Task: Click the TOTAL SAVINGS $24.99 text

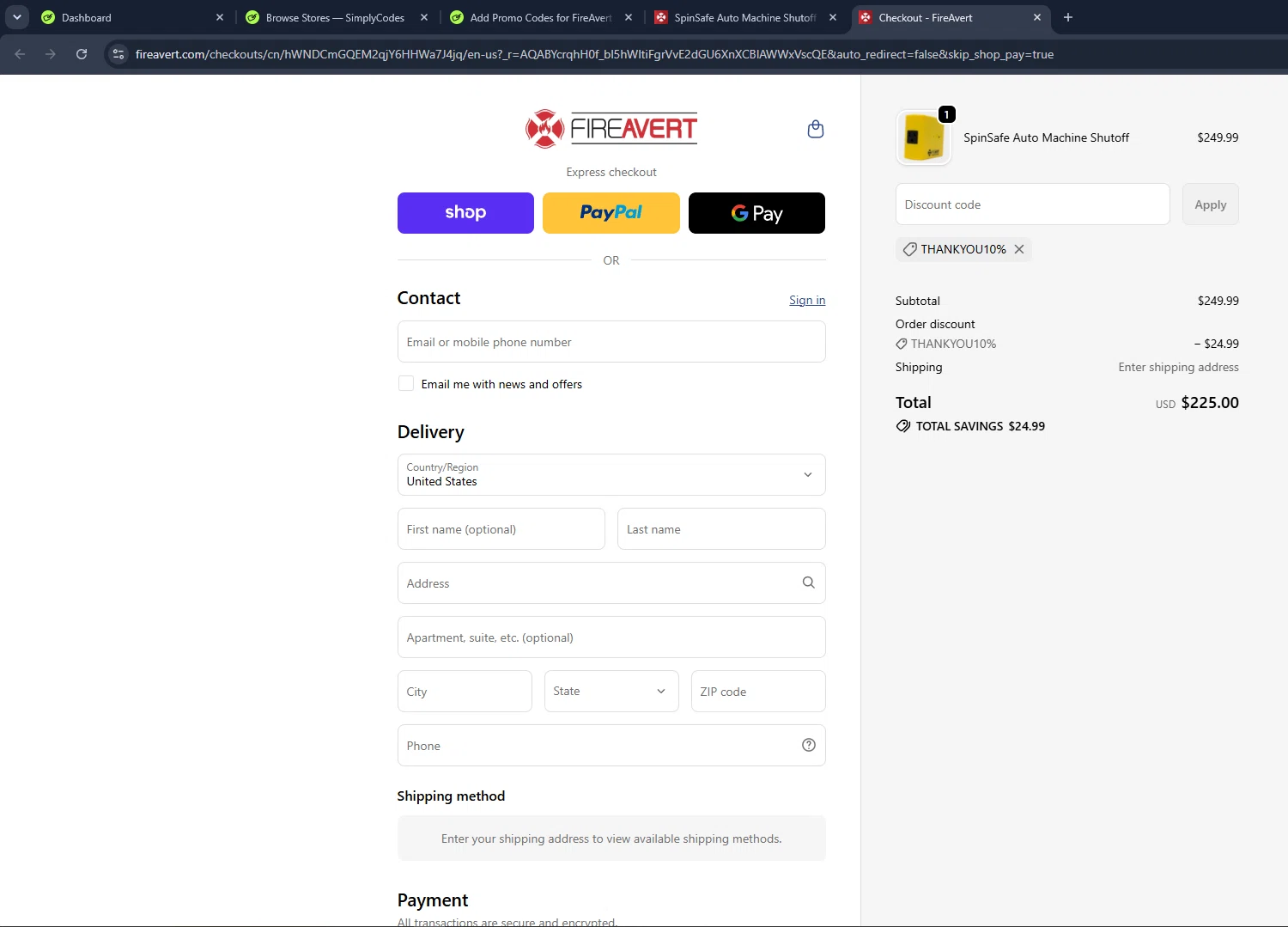Action: tap(980, 426)
